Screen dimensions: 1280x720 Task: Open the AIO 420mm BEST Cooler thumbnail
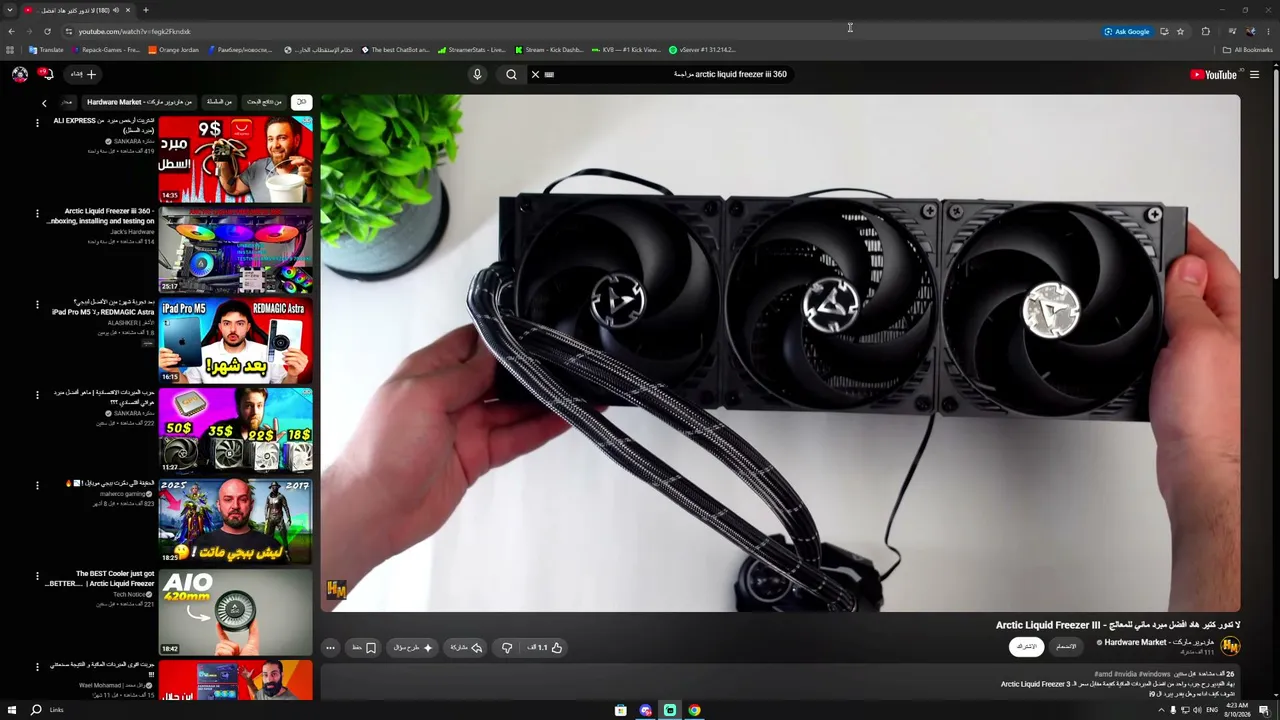click(x=235, y=613)
